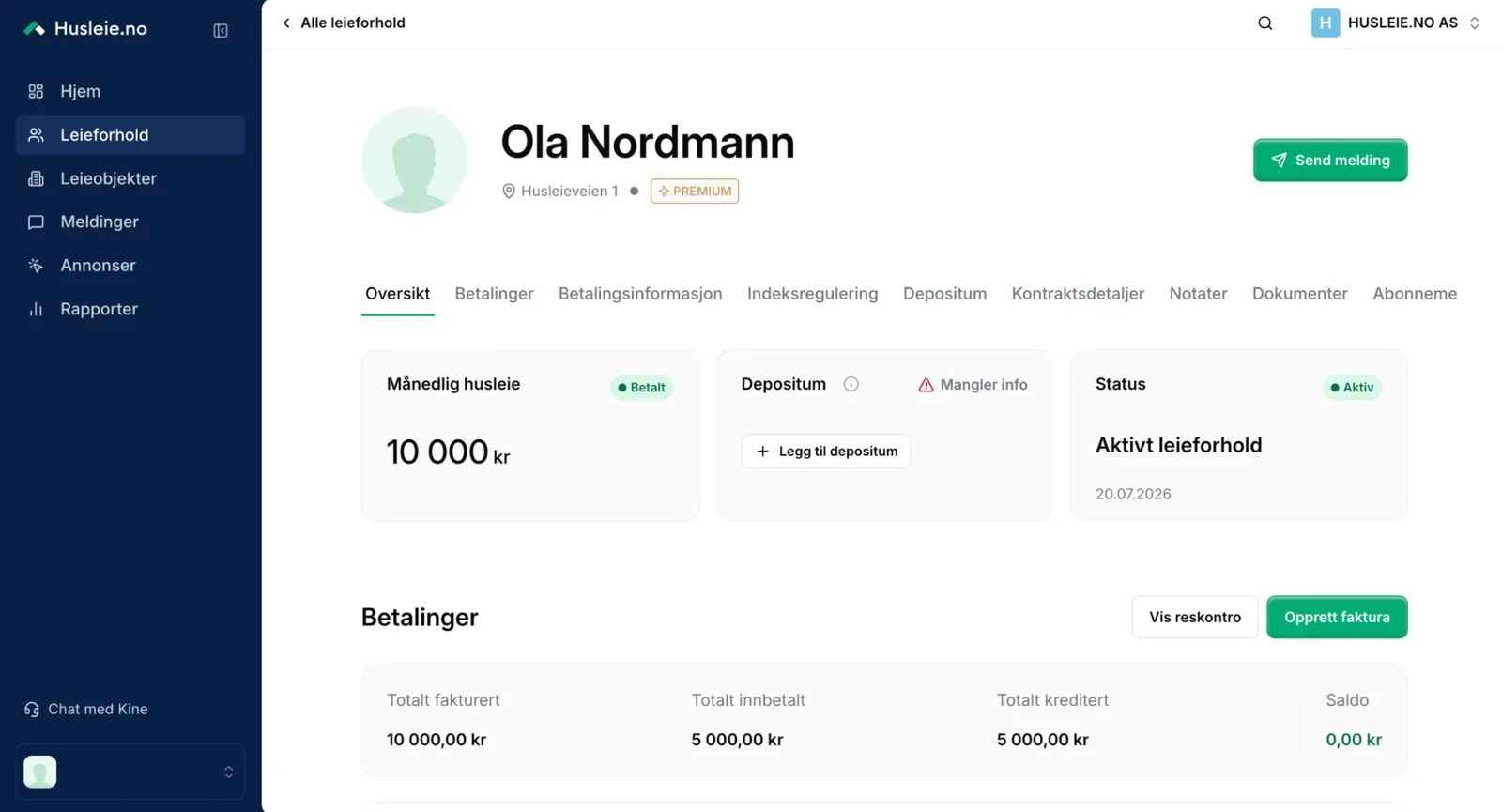
Task: Click the Husleie.no logo
Action: point(85,28)
